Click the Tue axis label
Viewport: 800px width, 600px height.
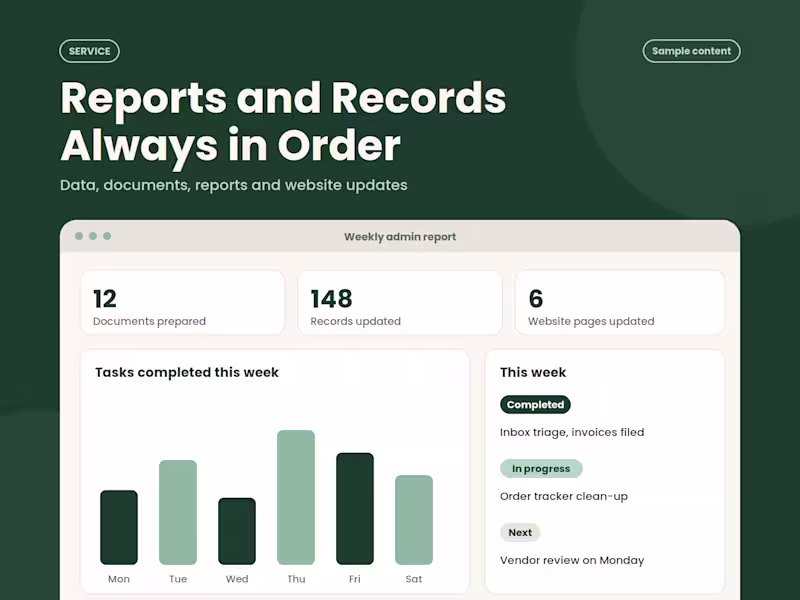[178, 579]
